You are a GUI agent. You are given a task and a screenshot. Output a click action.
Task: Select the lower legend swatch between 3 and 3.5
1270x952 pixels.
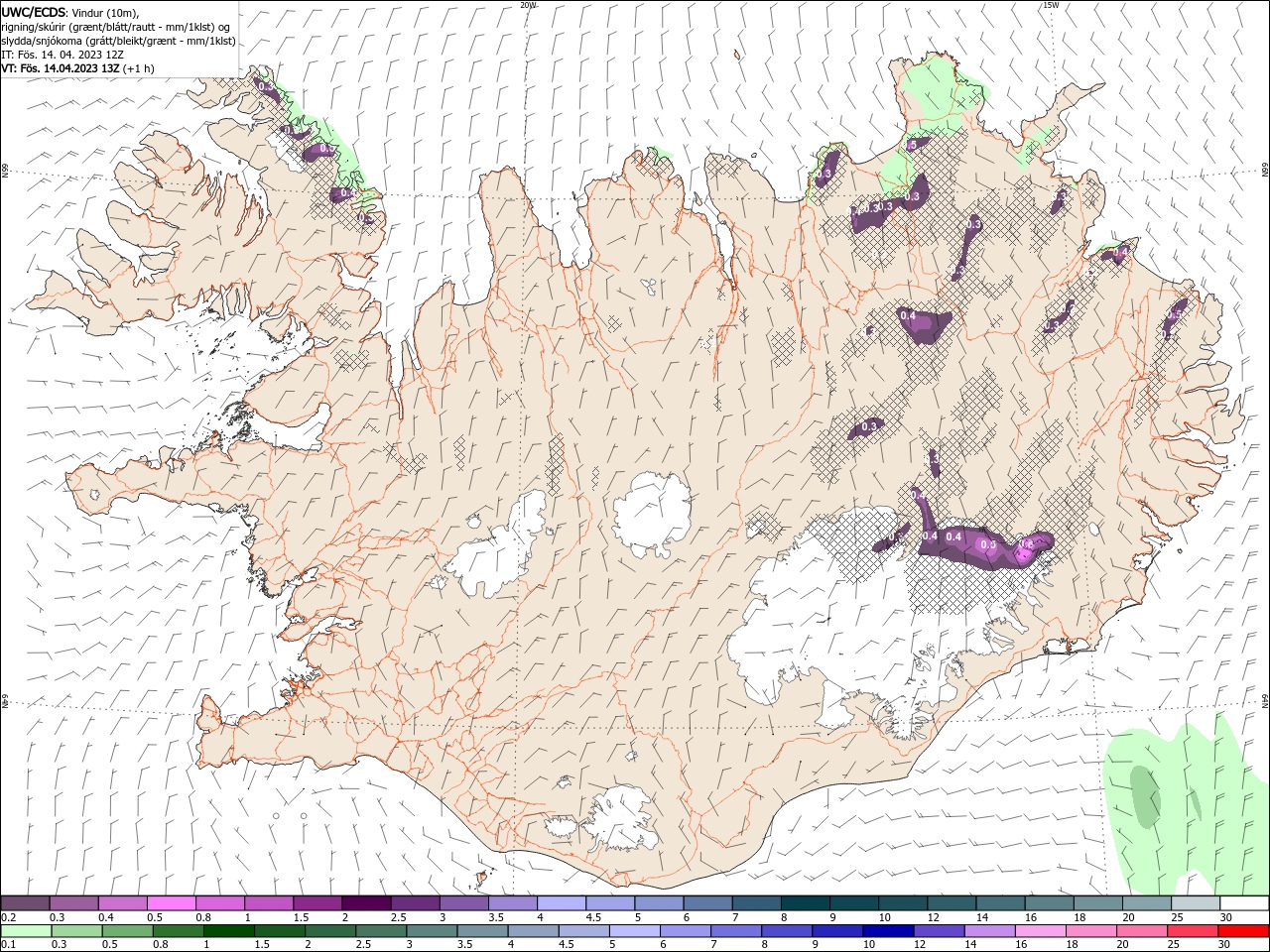point(431,931)
